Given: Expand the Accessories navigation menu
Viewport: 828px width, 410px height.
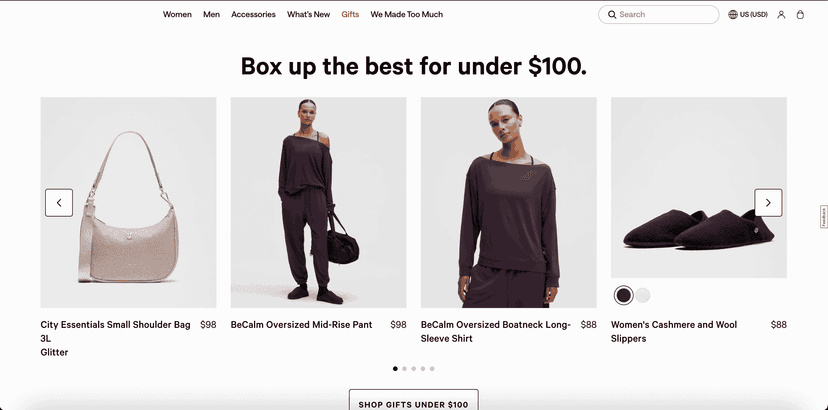Looking at the screenshot, I should 253,14.
